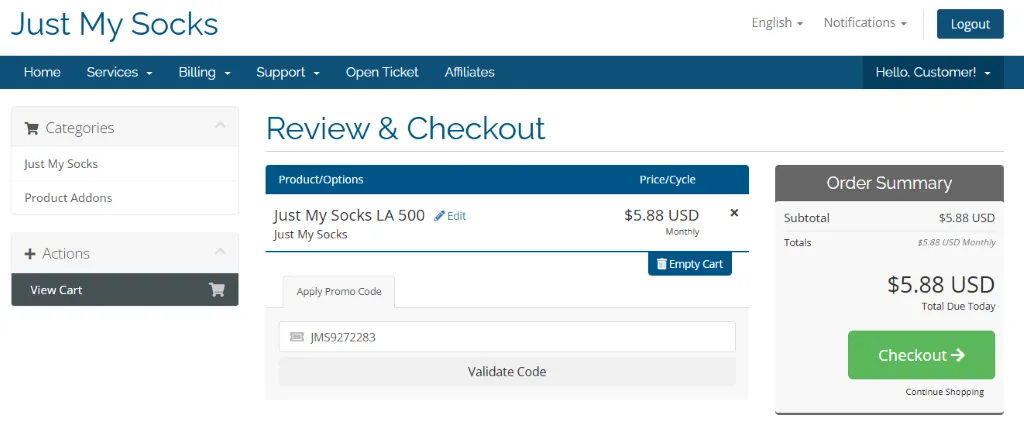The image size is (1024, 443).
Task: Open the Billing menu
Action: click(204, 73)
